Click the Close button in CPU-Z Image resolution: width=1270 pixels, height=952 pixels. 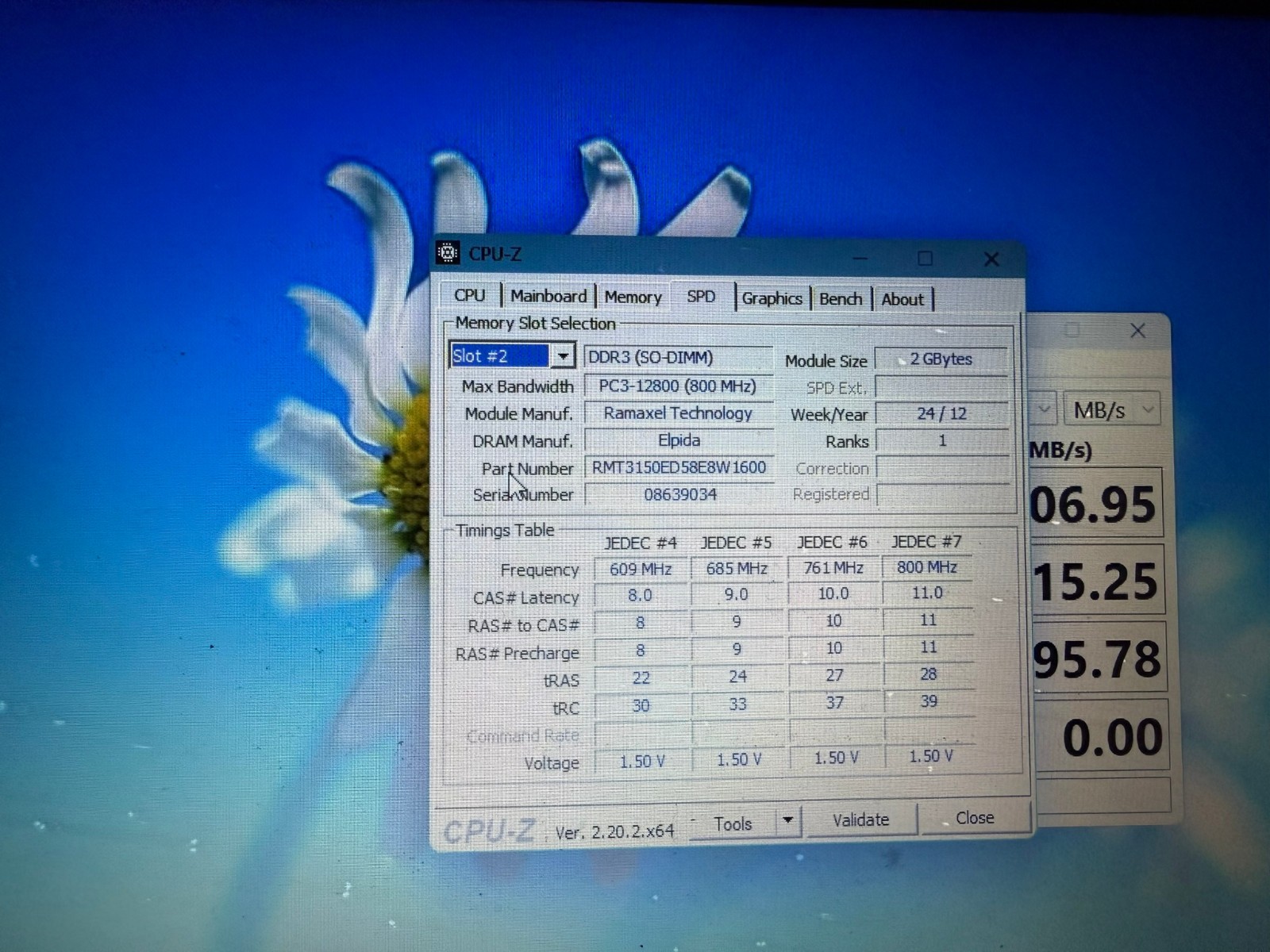(975, 818)
